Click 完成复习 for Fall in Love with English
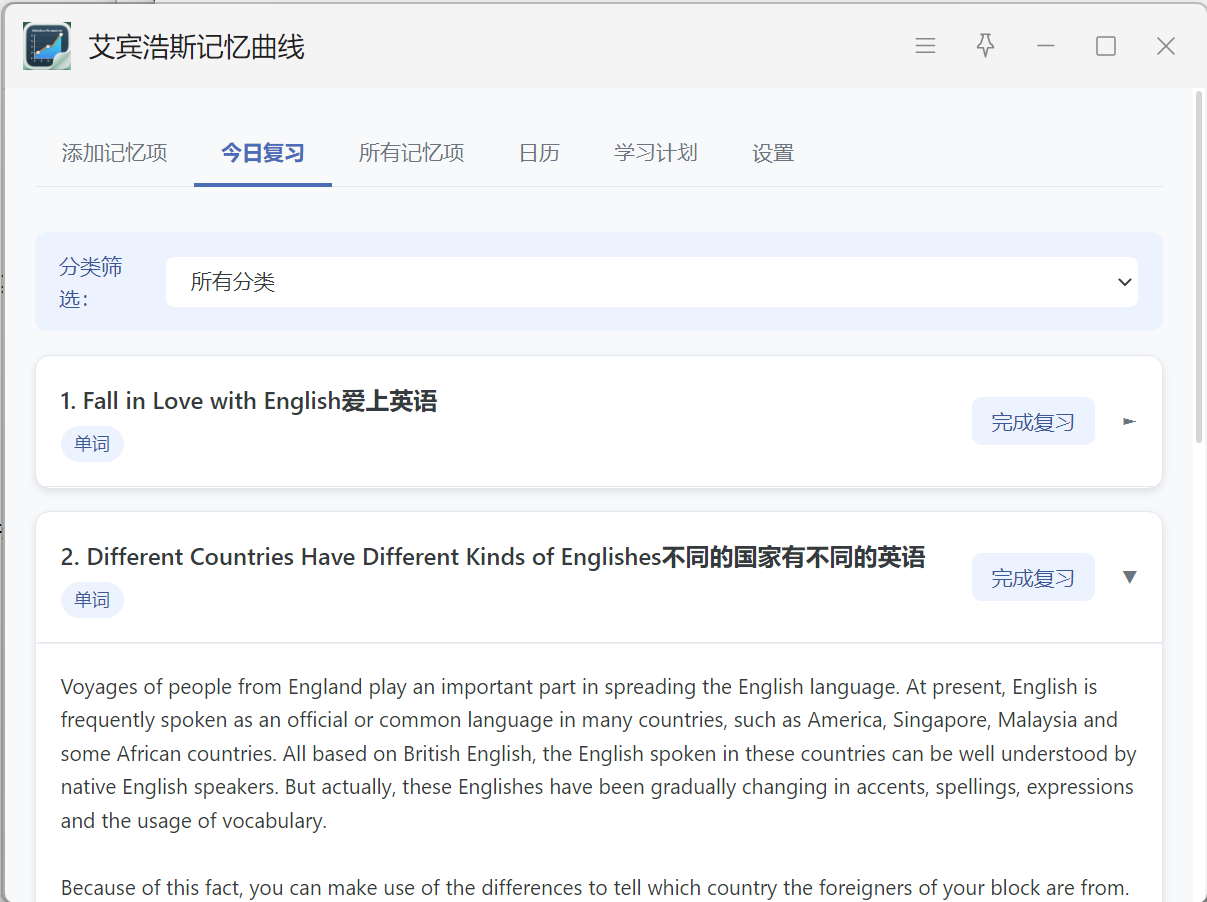This screenshot has width=1207, height=902. click(1033, 422)
